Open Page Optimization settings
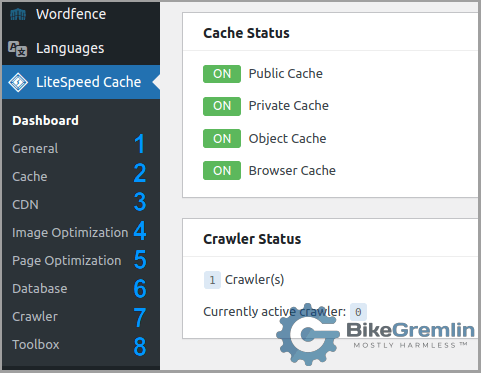 [67, 261]
